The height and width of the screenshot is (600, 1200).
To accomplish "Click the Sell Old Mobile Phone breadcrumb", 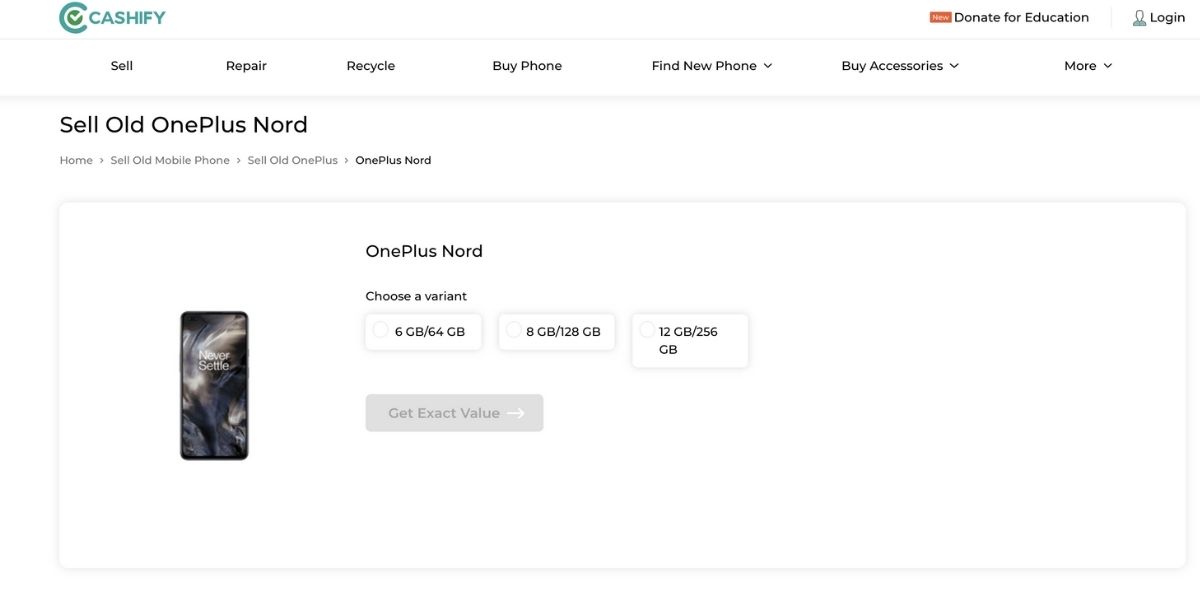I will pos(170,159).
